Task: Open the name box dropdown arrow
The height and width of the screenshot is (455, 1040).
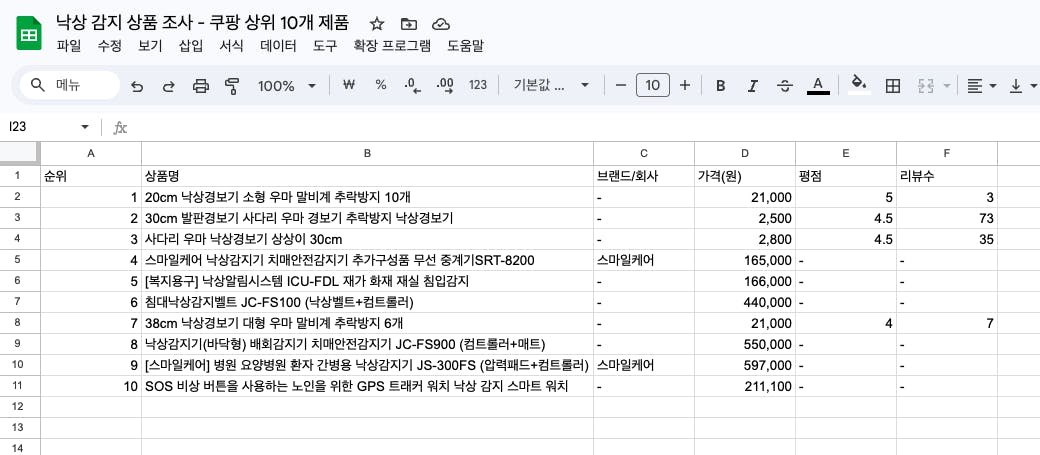Action: (x=84, y=127)
